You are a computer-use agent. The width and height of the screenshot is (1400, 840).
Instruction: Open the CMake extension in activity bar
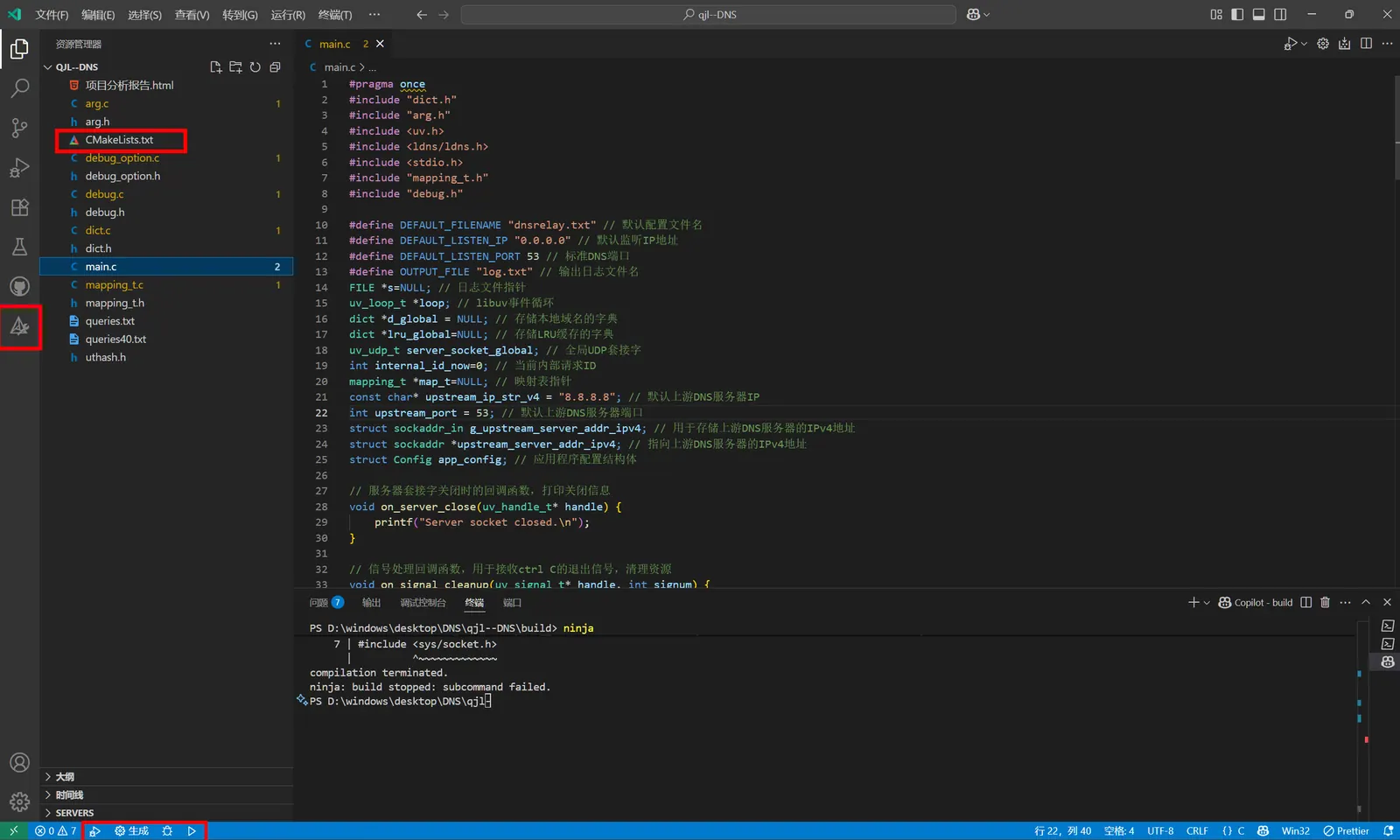[19, 327]
